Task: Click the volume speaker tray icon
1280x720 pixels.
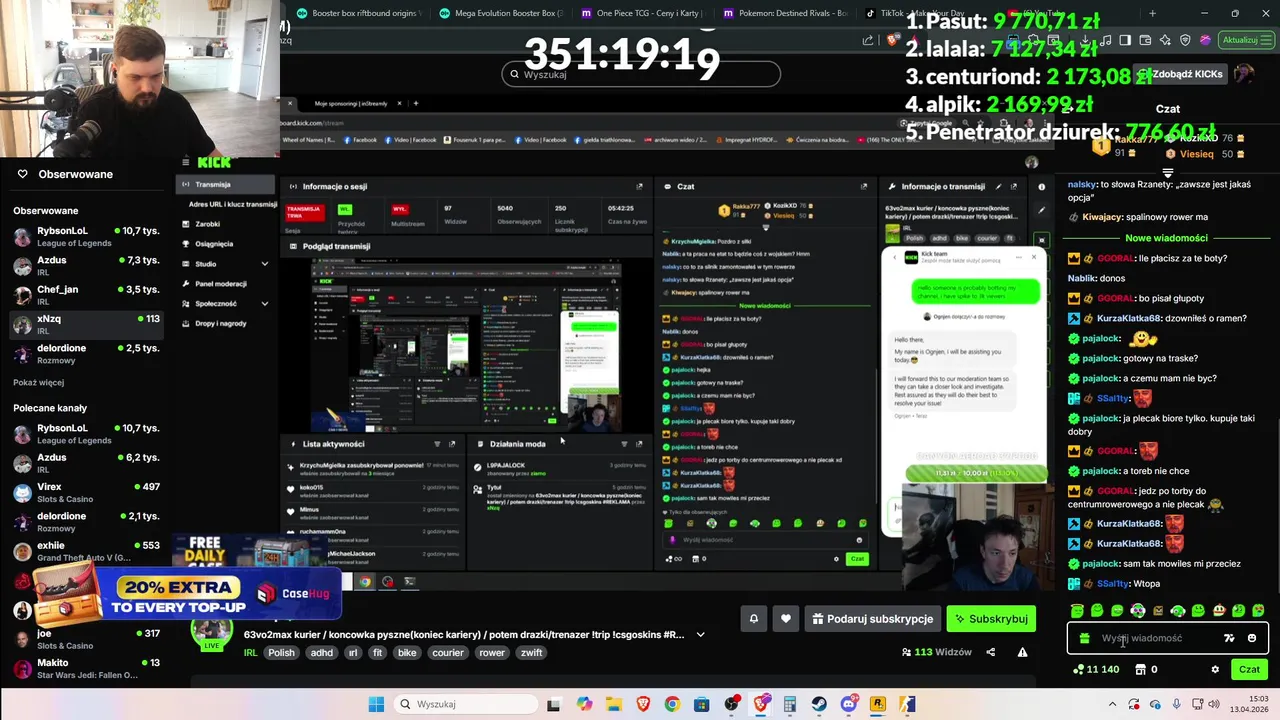Action: [1214, 704]
